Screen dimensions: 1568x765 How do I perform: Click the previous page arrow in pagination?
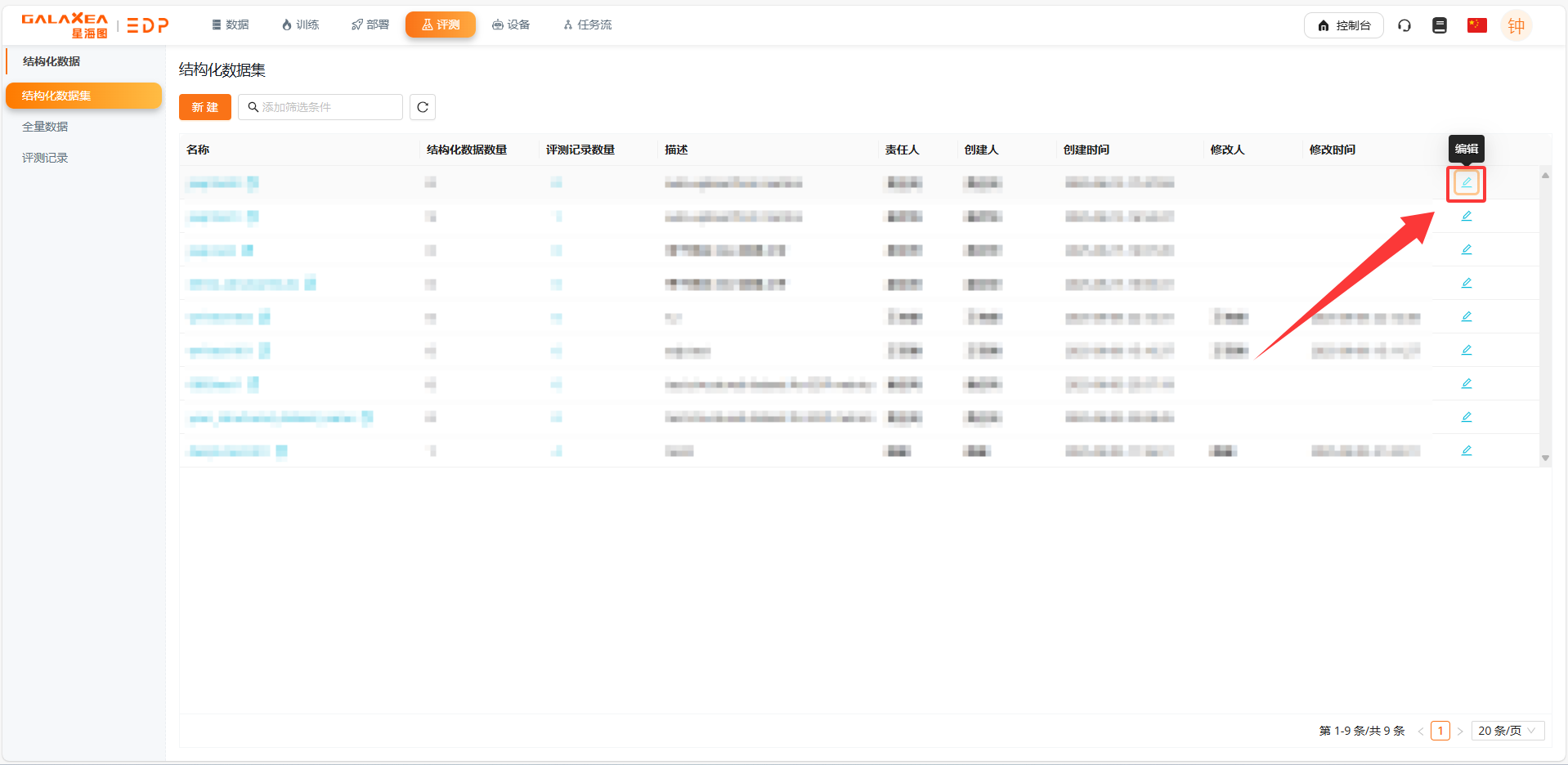(x=1421, y=731)
